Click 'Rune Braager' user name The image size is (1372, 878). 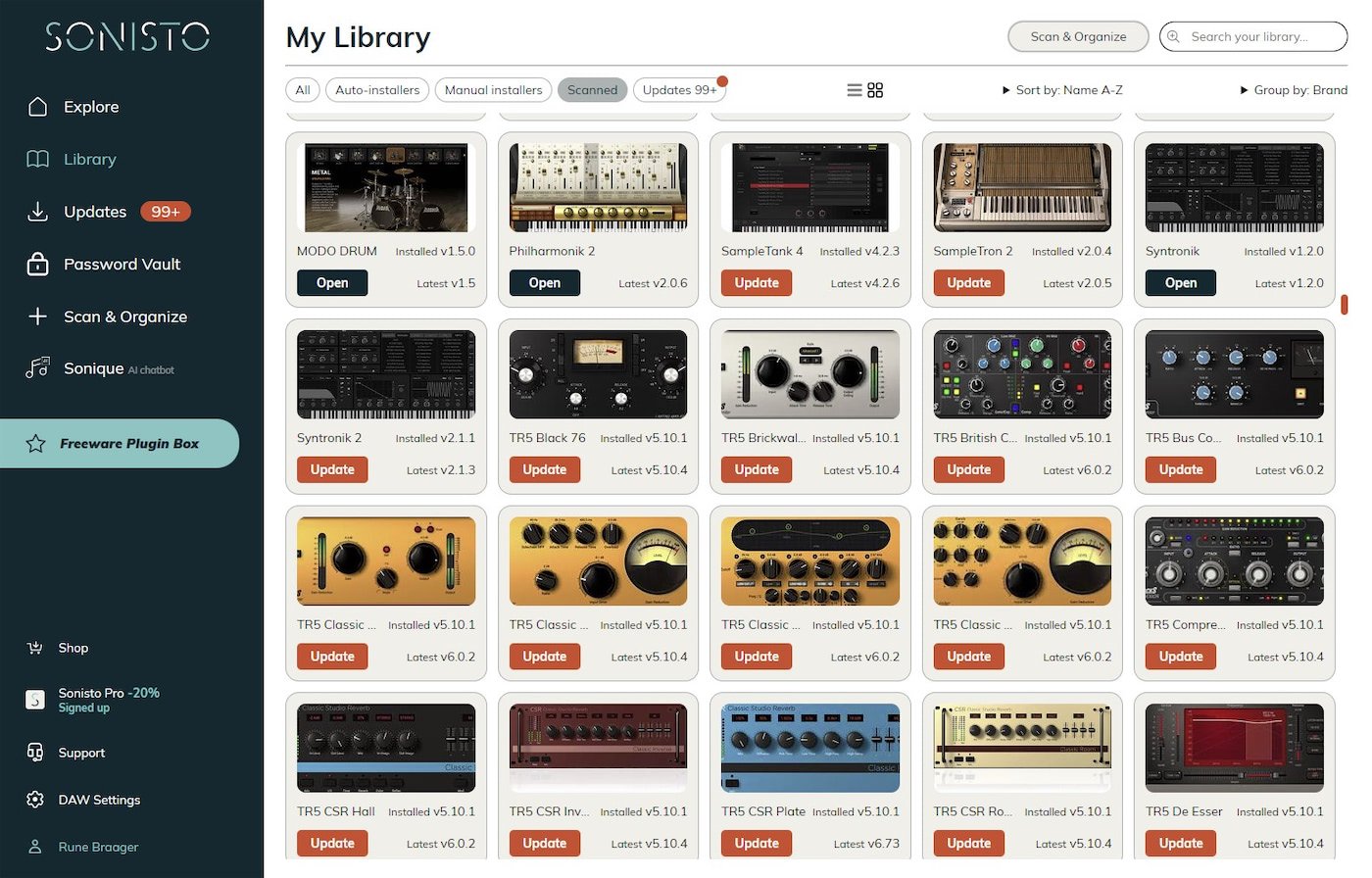point(98,847)
